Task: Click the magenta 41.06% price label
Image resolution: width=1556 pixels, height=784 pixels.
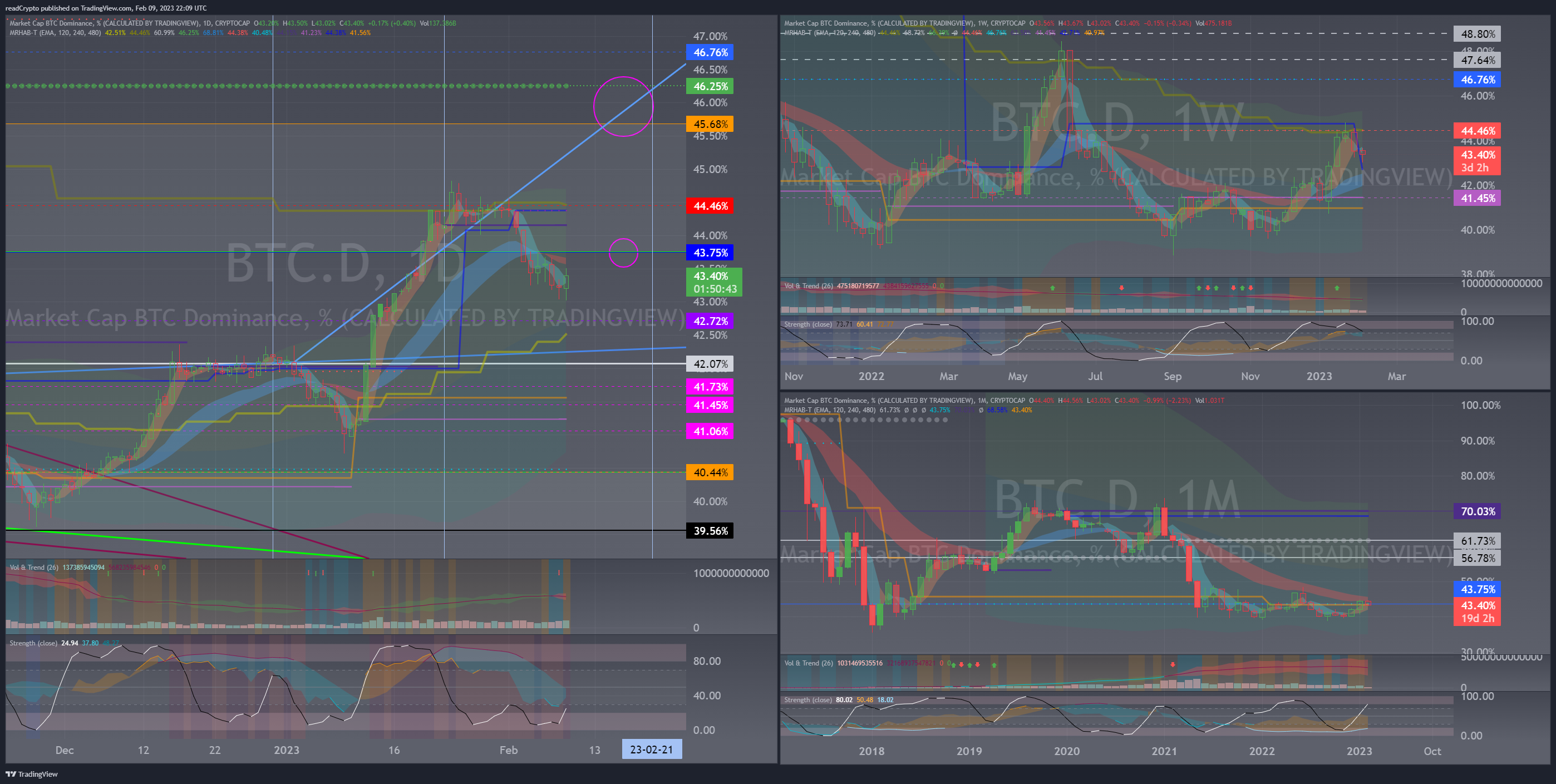Action: click(x=710, y=431)
